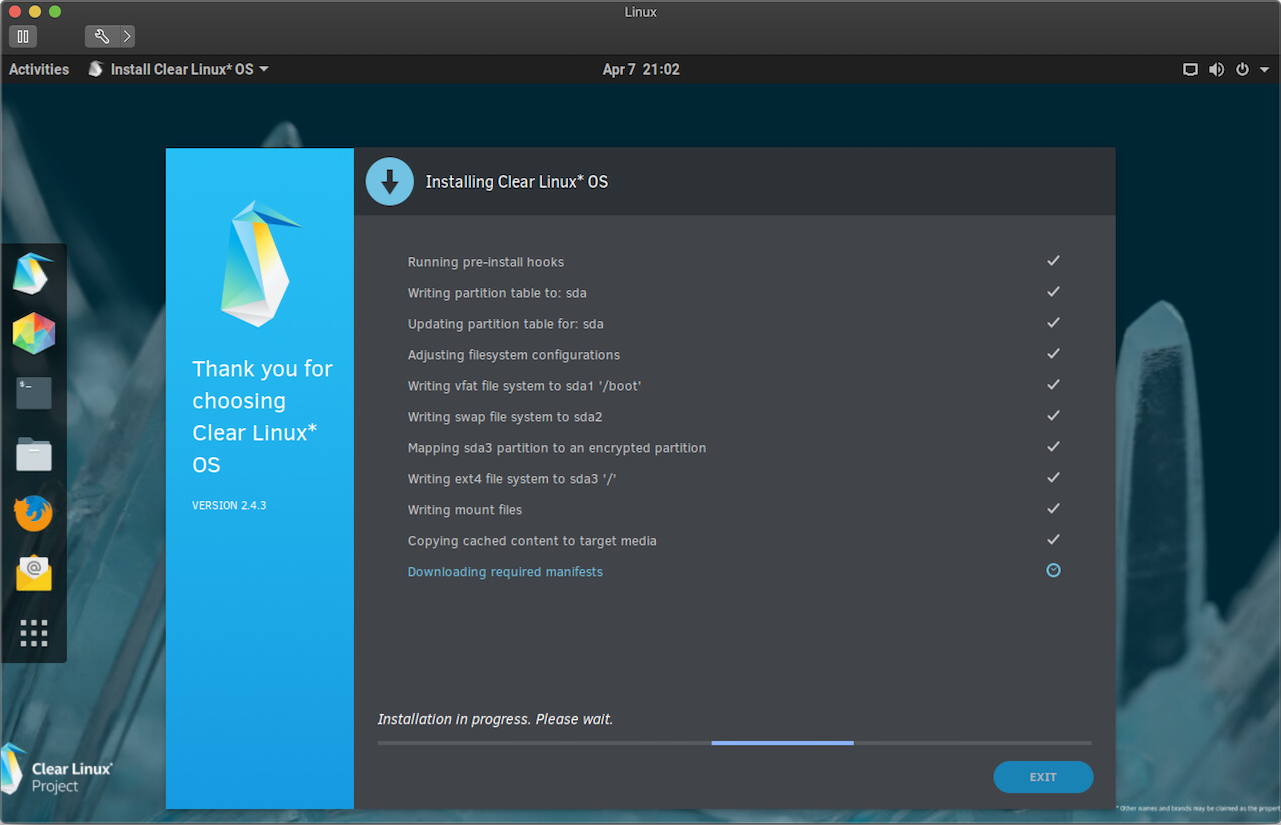Click 'Installing Clear Linux* OS' header title

pos(517,182)
